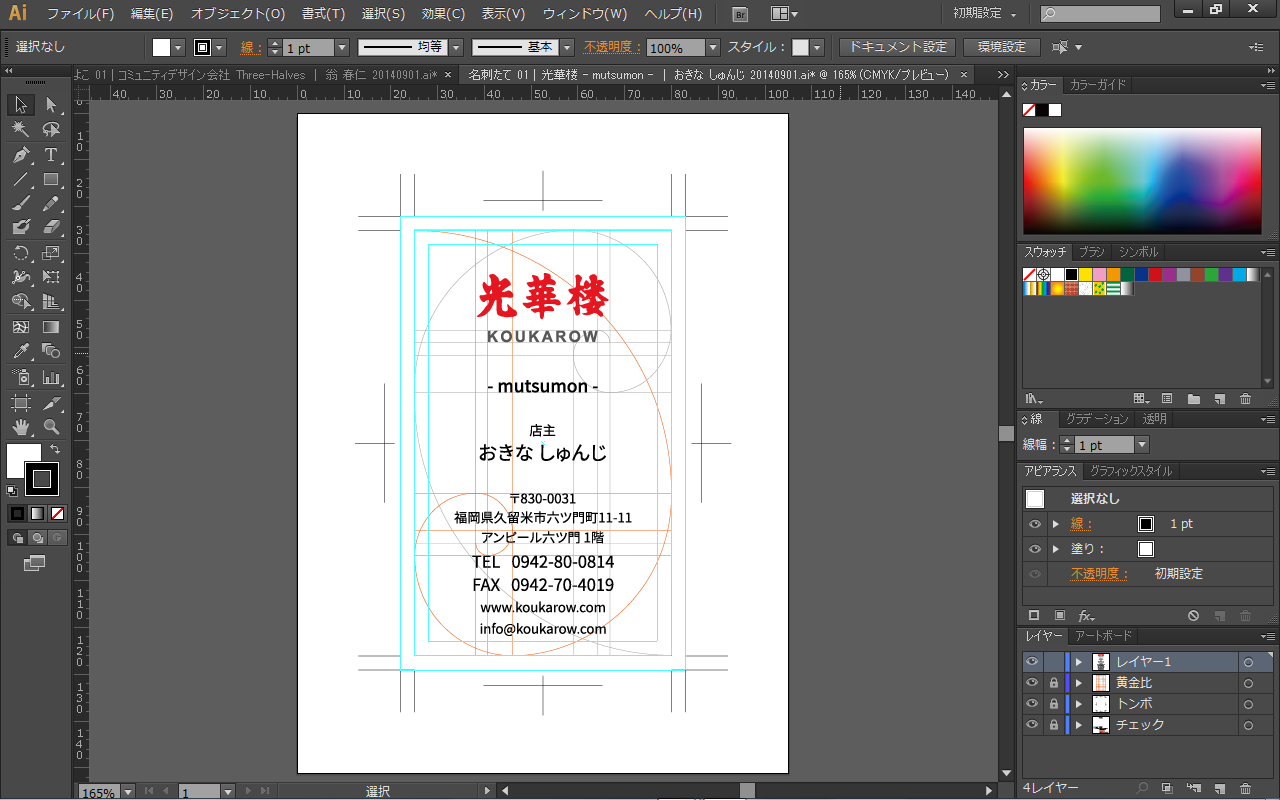Switch to the アートボード tab

click(x=1103, y=636)
